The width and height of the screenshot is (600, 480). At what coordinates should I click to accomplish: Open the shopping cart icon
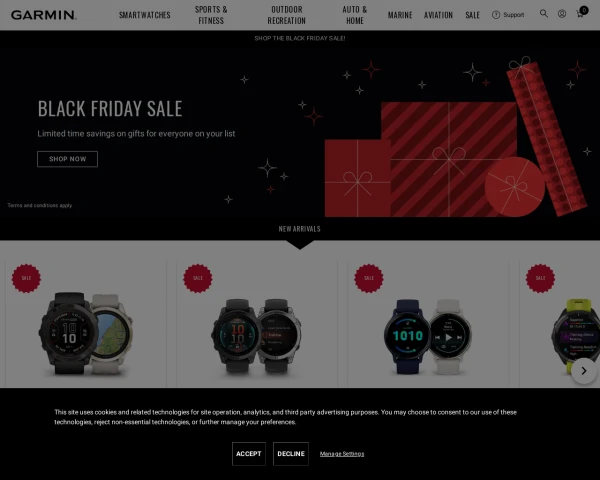tap(581, 13)
